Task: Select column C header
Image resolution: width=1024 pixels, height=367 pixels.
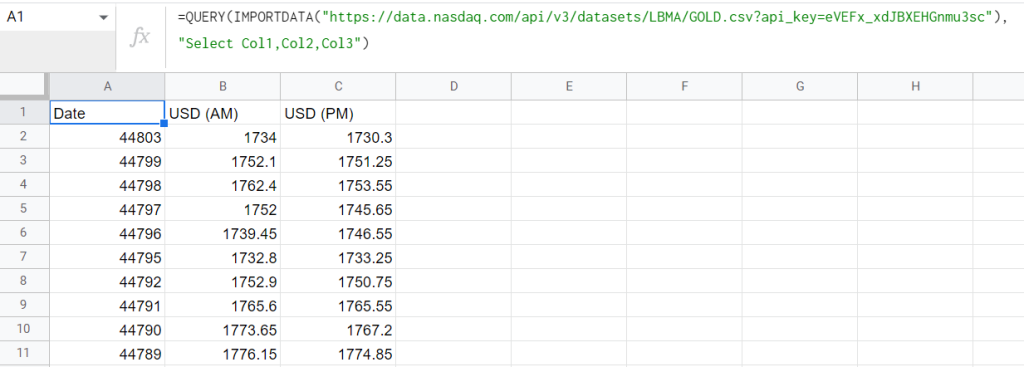Action: pos(338,86)
